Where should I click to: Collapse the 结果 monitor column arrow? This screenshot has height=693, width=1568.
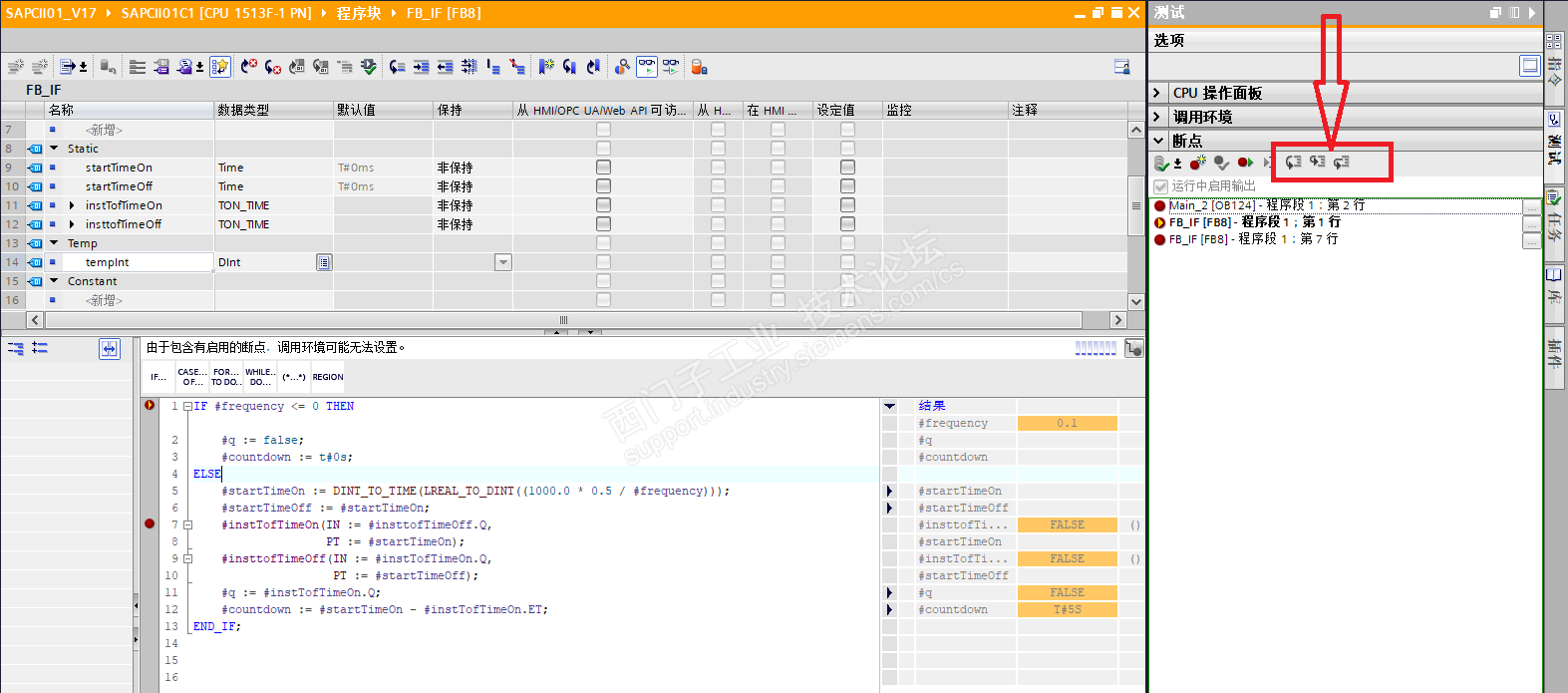click(x=890, y=406)
